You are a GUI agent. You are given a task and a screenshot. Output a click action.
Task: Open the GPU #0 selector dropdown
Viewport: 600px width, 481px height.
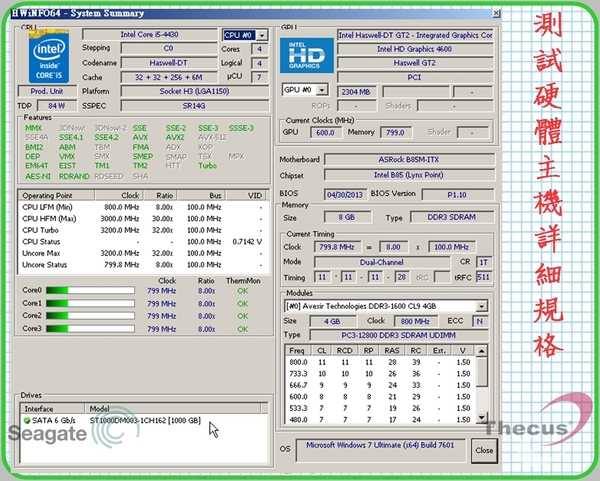(321, 90)
